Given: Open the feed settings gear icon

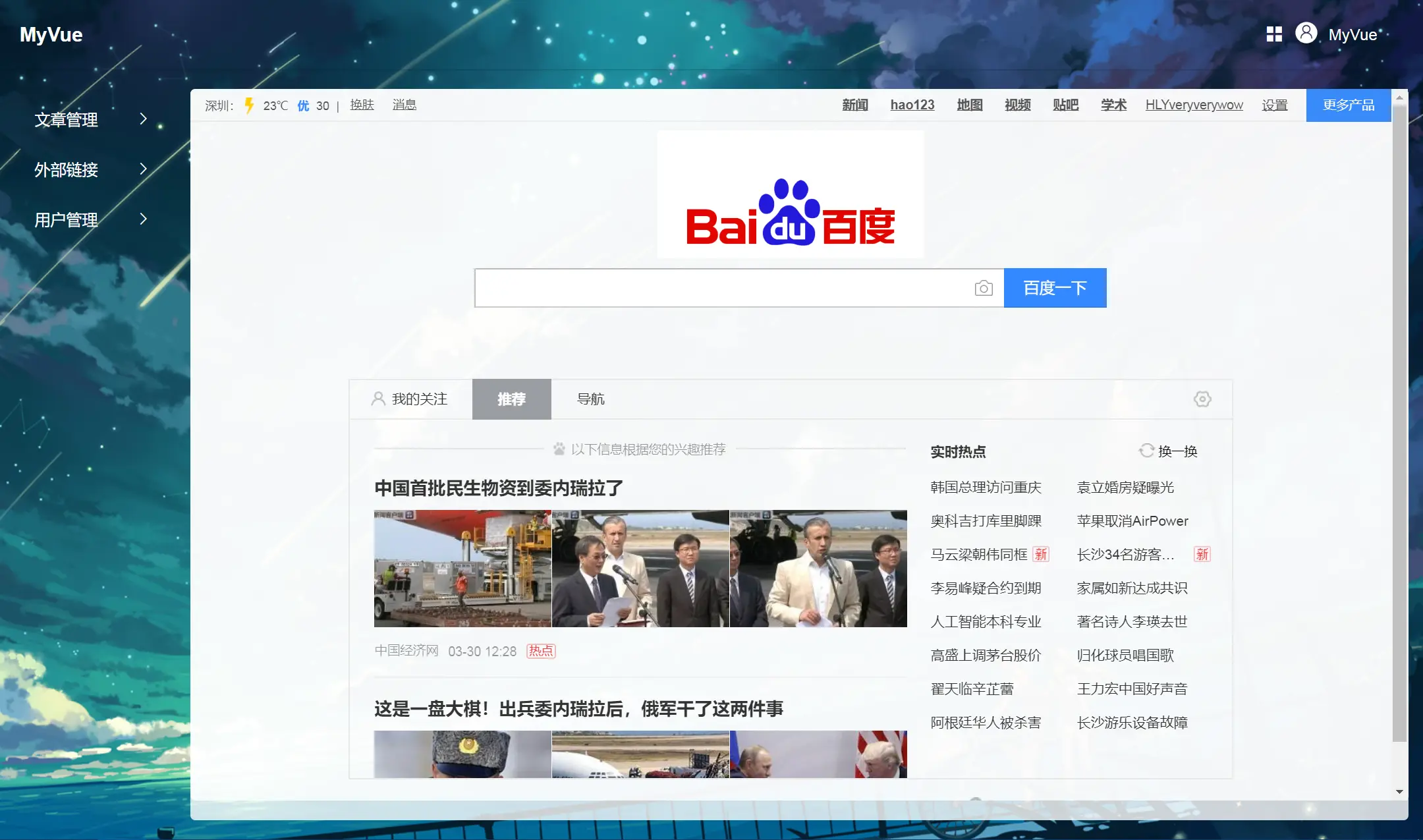Looking at the screenshot, I should [1202, 399].
